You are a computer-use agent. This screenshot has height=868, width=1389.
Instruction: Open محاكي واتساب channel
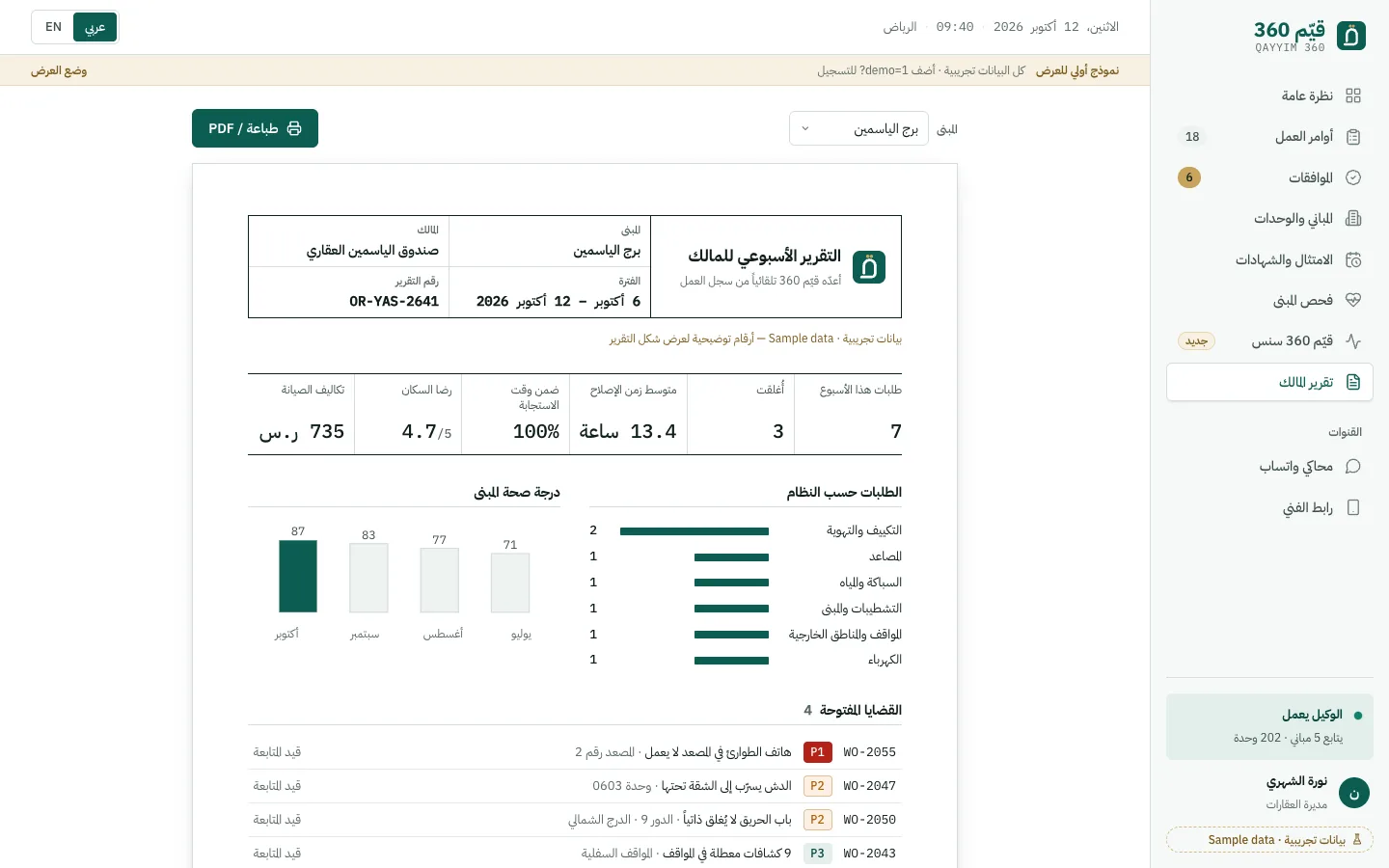pyautogui.click(x=1269, y=466)
